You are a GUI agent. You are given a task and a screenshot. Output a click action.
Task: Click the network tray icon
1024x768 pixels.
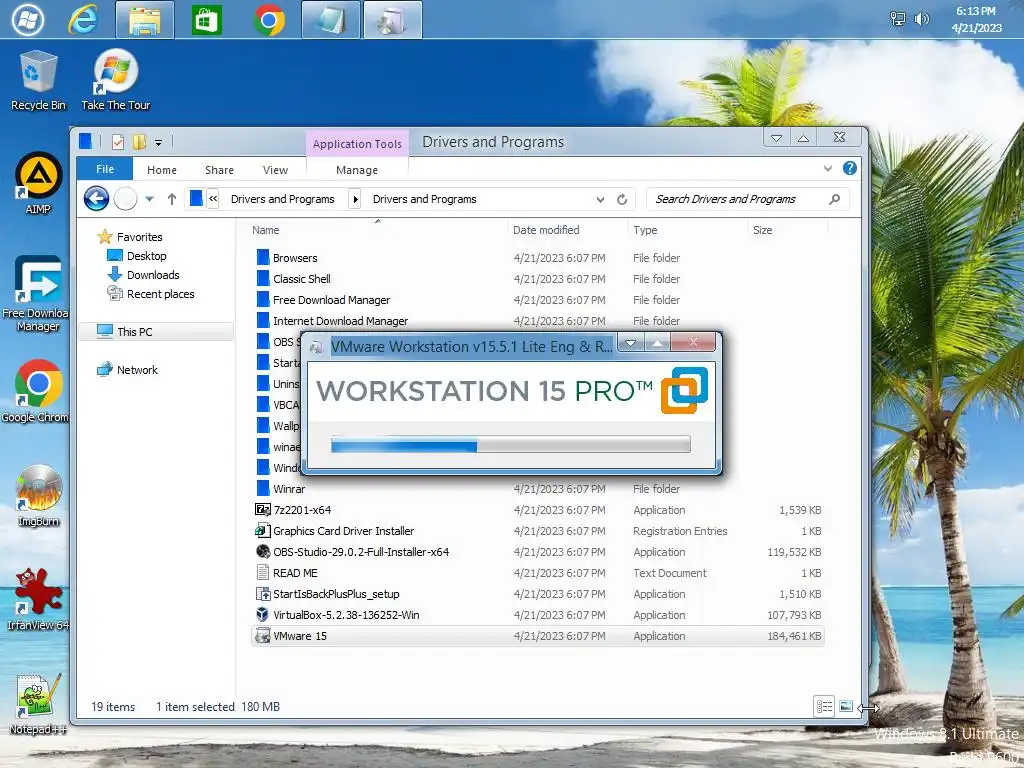point(898,18)
